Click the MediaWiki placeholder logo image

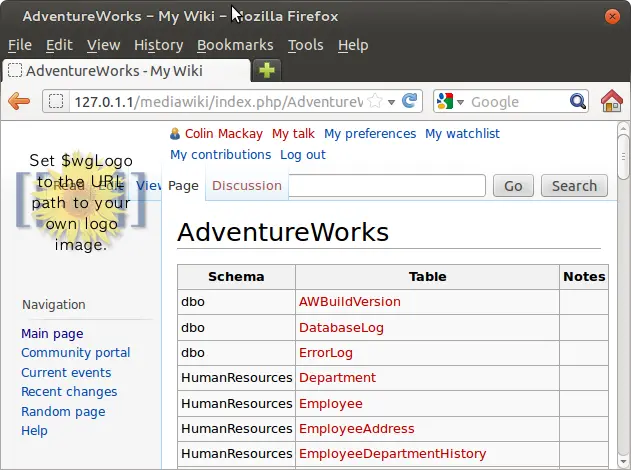coord(81,202)
